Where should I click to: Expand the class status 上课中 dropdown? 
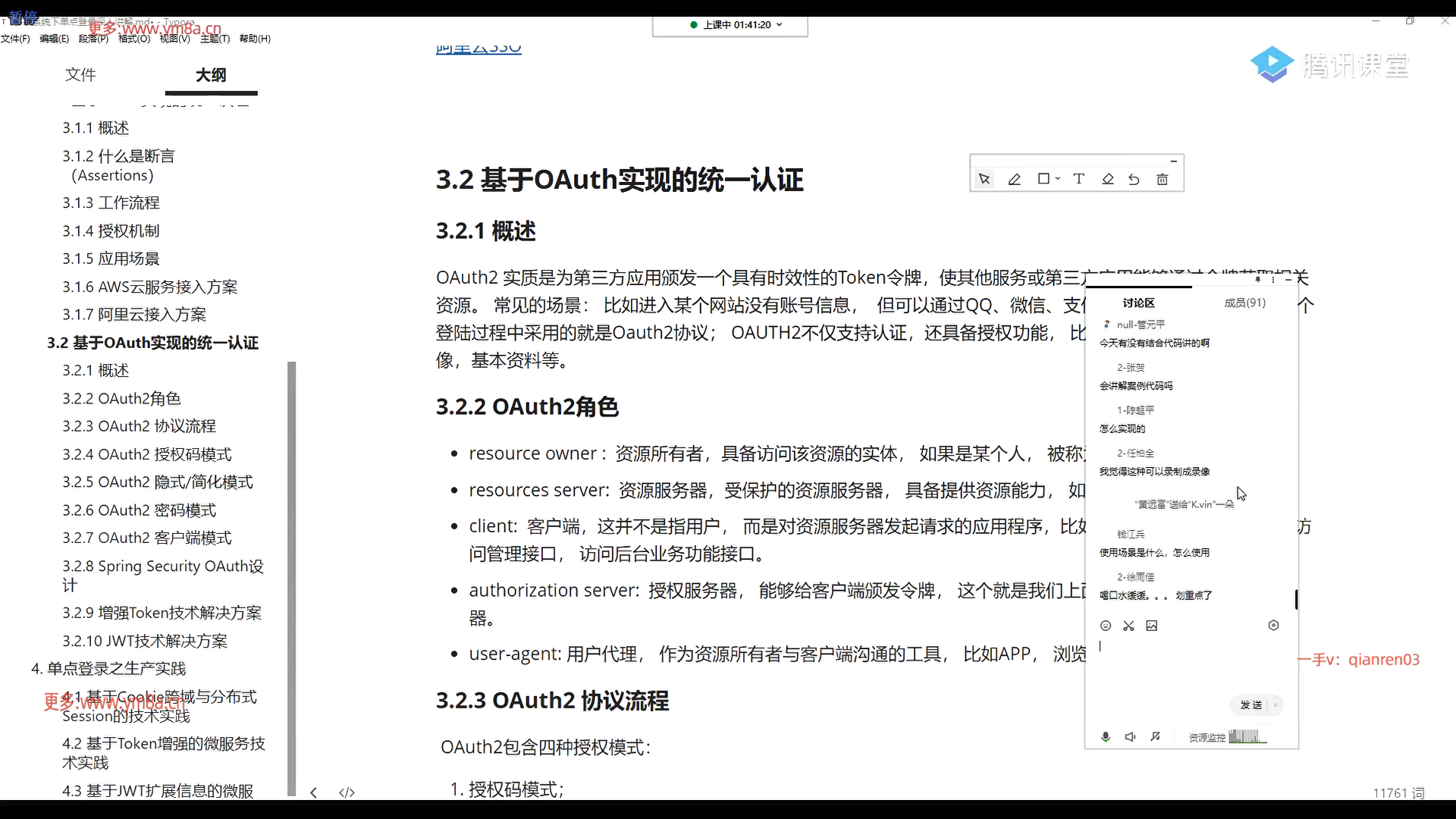coord(780,25)
